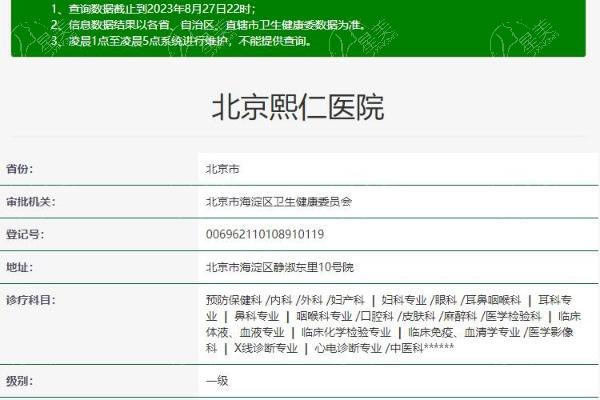The image size is (600, 400).
Task: Click the level value 一级
Action: pos(217,381)
